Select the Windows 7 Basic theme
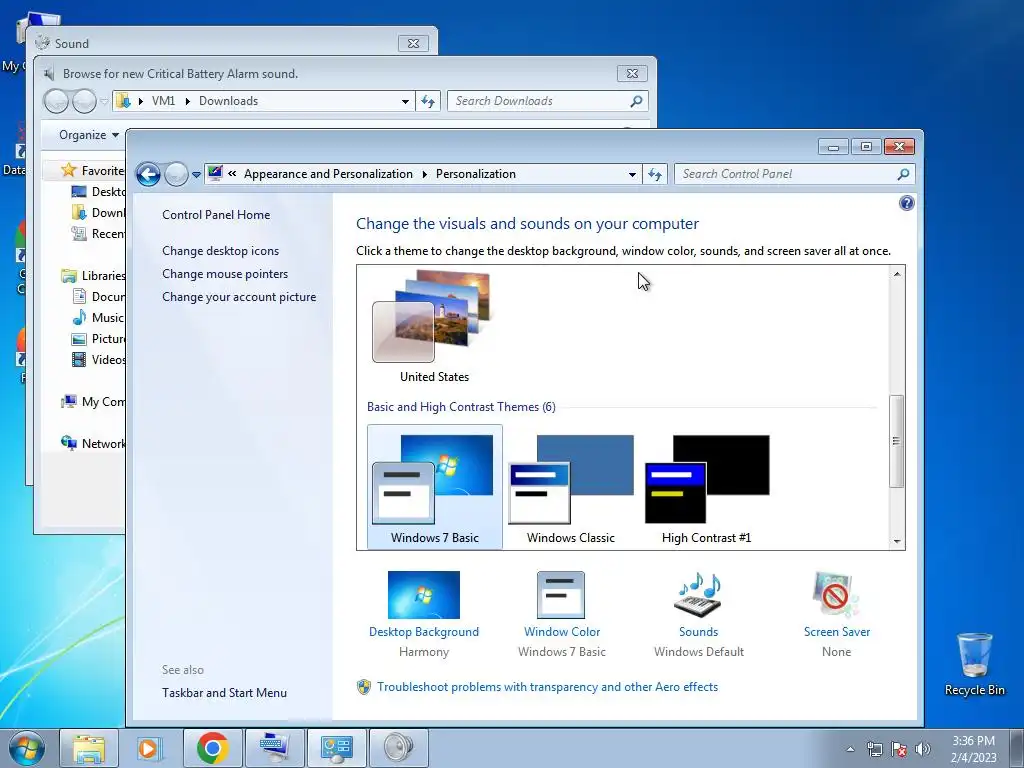The width and height of the screenshot is (1024, 768). (435, 487)
